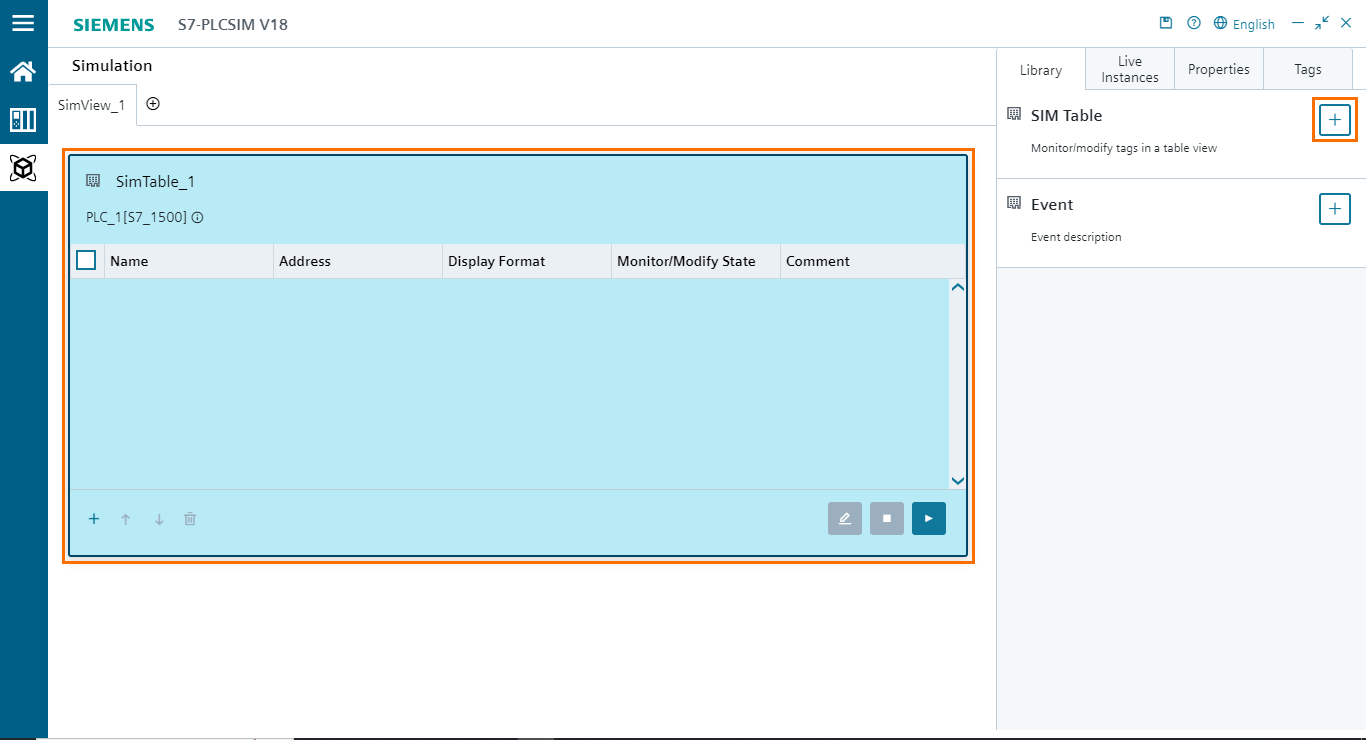Viewport: 1366px width, 740px height.
Task: Move the selected row down
Action: click(158, 518)
